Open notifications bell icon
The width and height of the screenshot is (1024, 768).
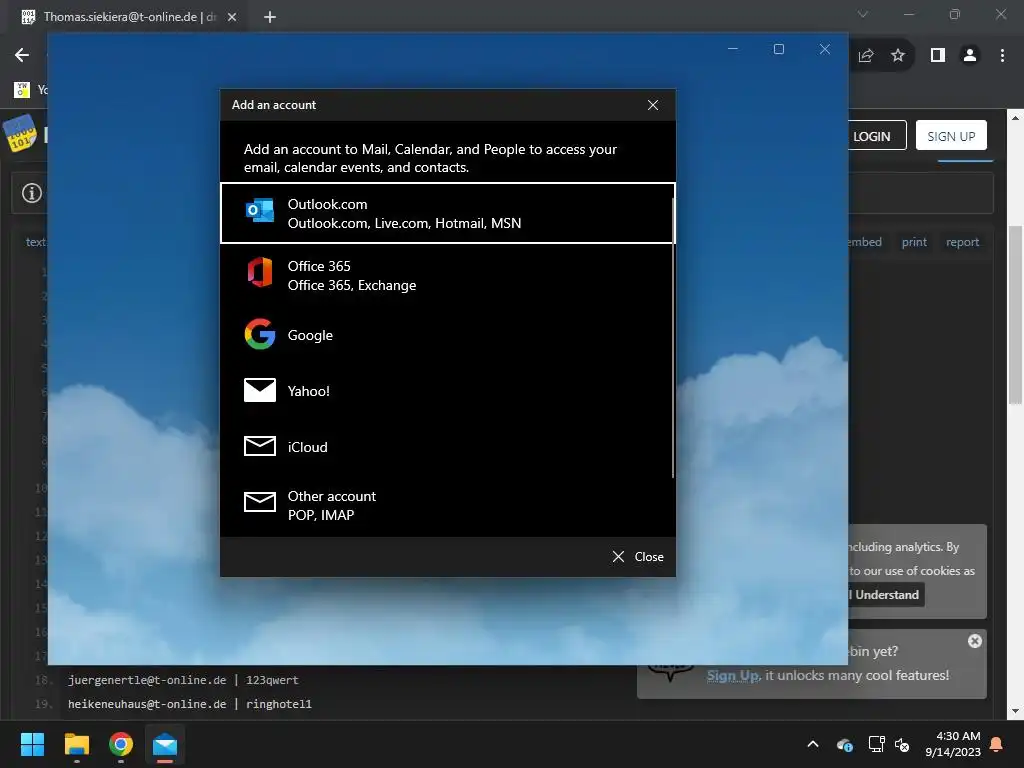[997, 744]
